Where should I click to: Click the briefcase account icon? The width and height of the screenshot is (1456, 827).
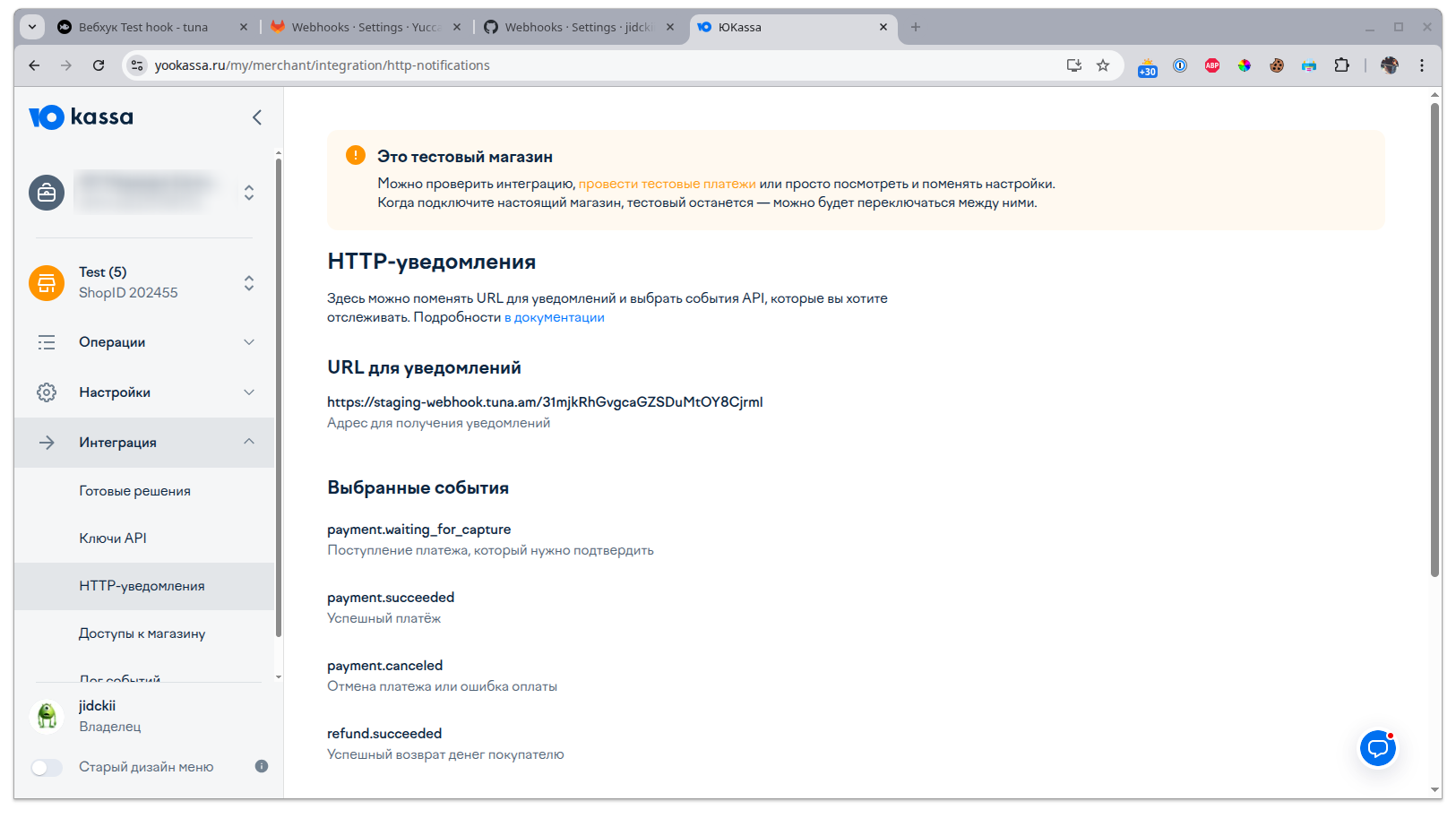point(47,193)
